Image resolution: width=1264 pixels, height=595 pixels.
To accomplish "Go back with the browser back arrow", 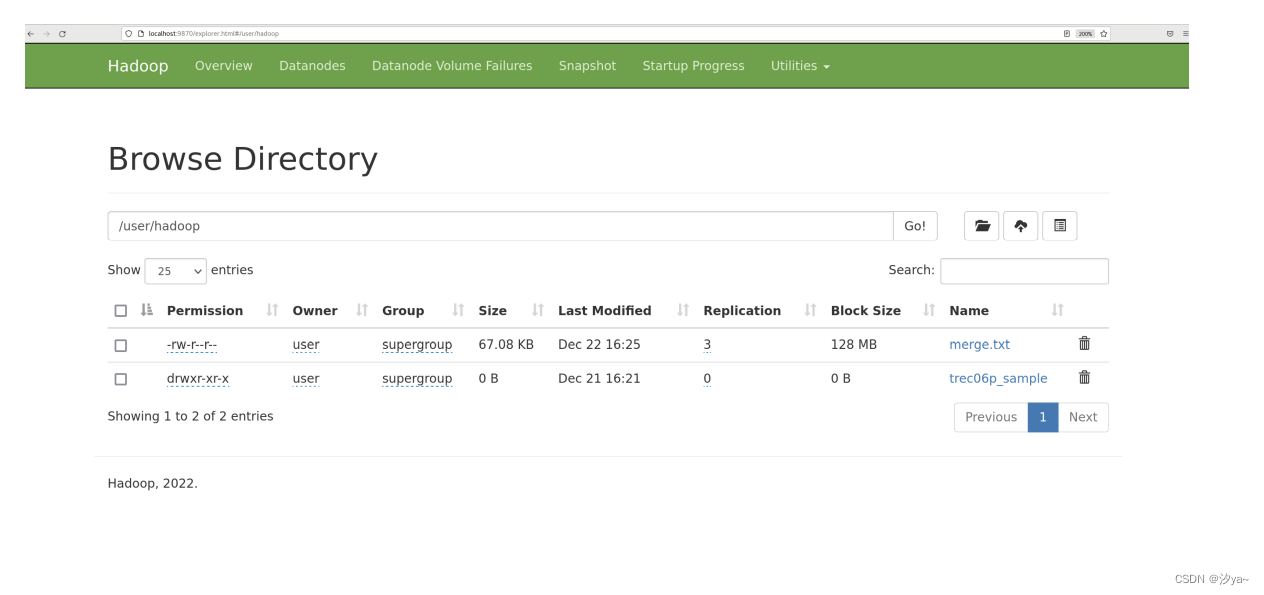I will click(x=30, y=33).
